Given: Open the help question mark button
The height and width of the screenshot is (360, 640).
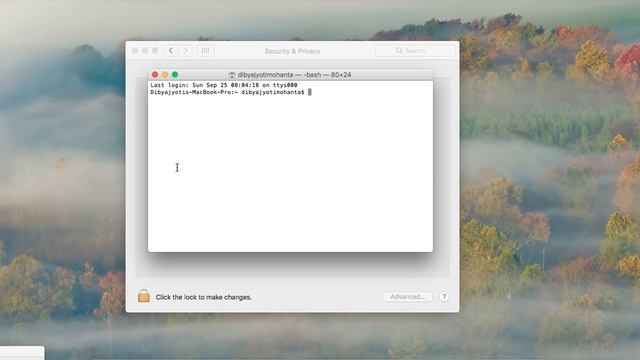Looking at the screenshot, I should (444, 297).
